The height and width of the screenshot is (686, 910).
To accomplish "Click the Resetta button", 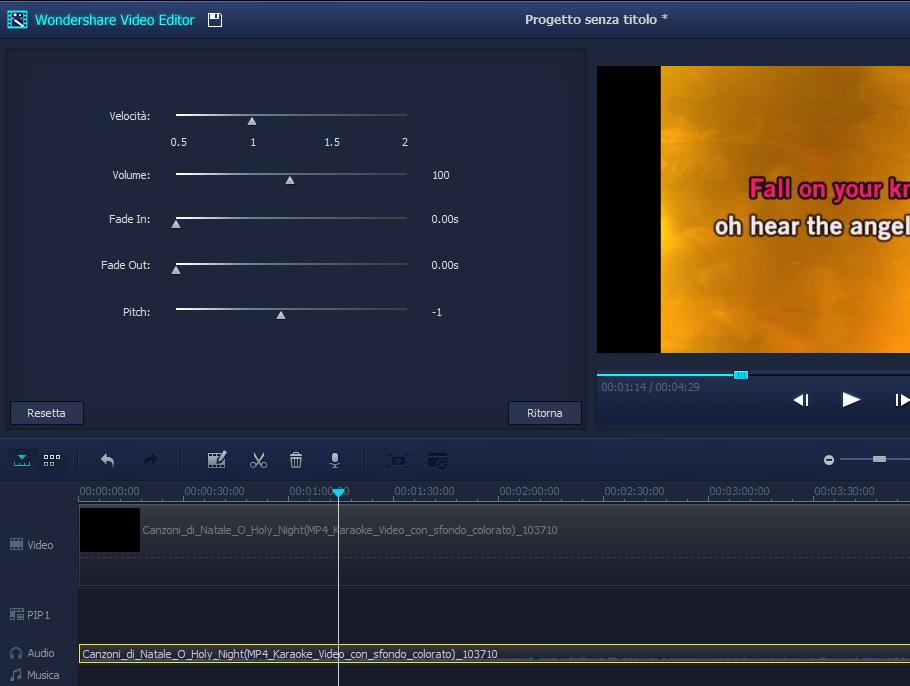I will pos(46,413).
